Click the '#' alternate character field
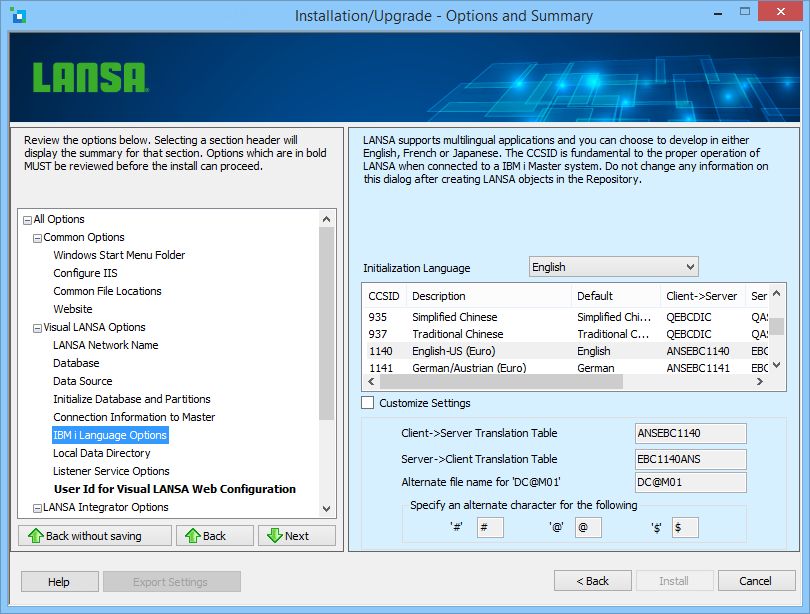The image size is (810, 614). tap(490, 528)
